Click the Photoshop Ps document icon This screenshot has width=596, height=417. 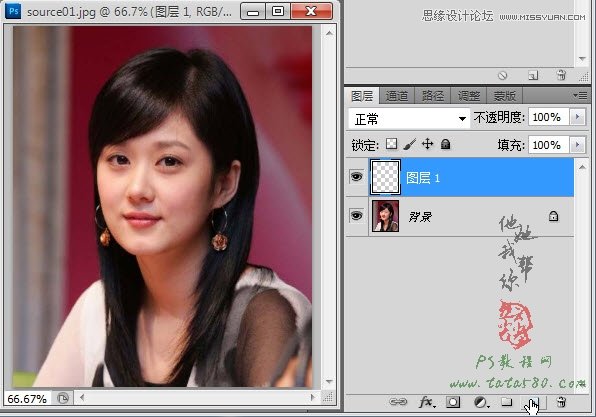tap(13, 11)
